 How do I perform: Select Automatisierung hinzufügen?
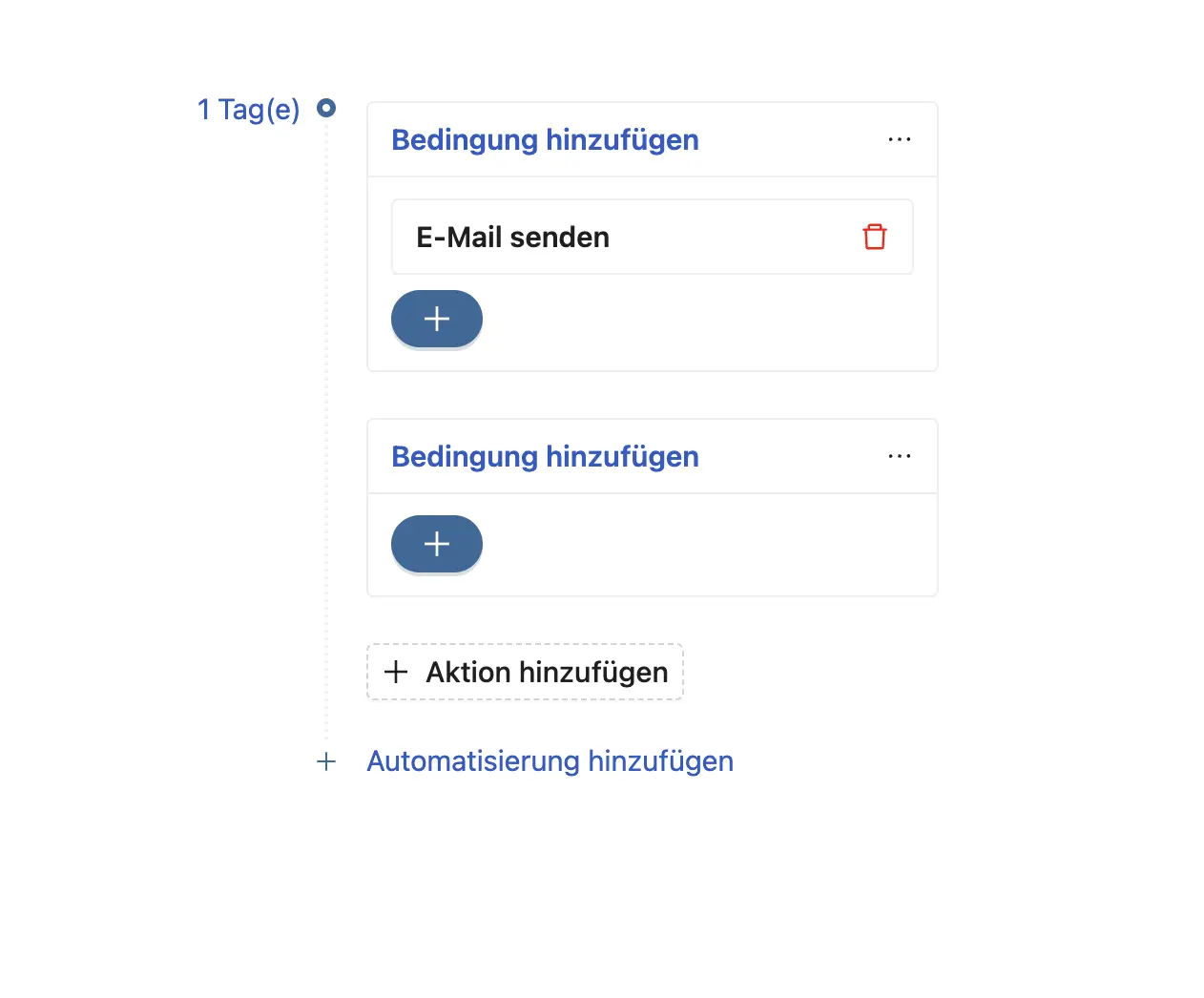click(550, 760)
